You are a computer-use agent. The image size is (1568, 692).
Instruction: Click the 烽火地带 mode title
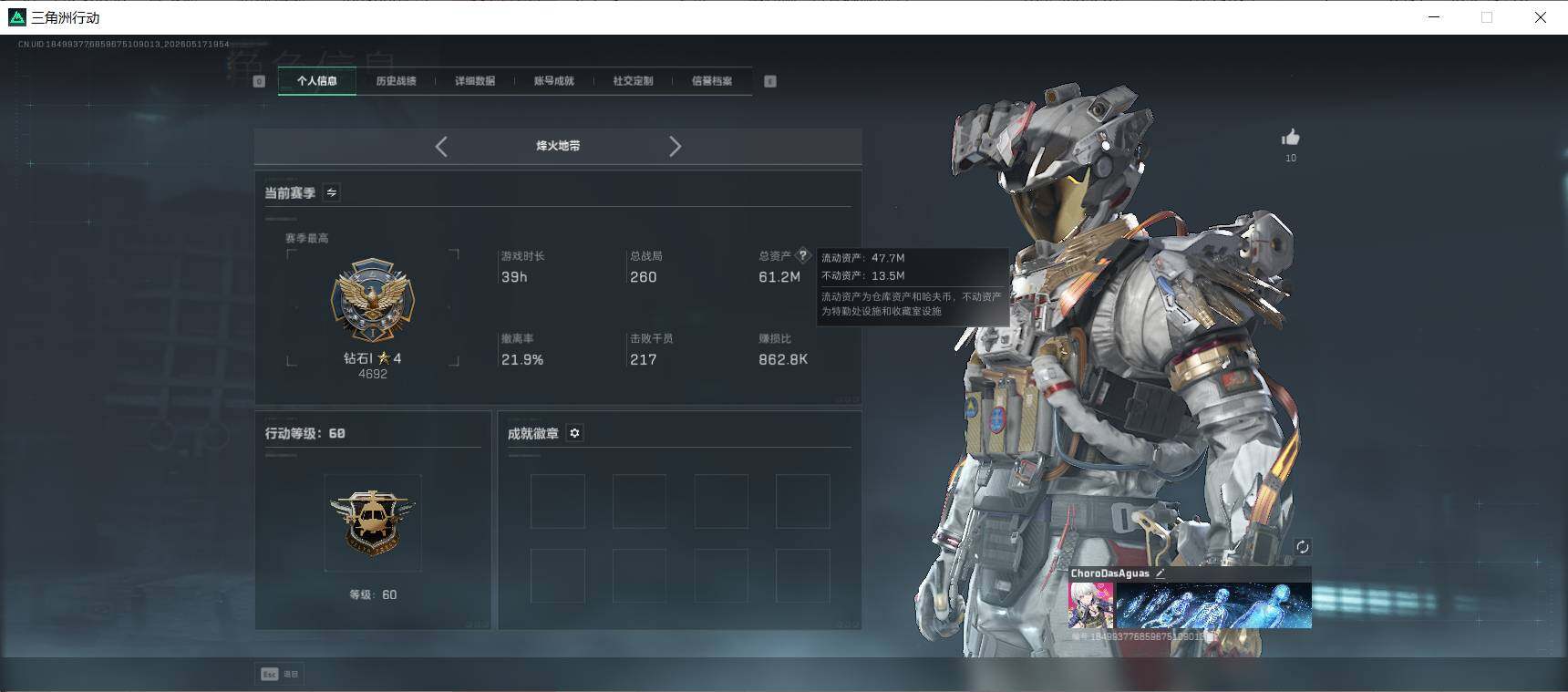point(558,146)
